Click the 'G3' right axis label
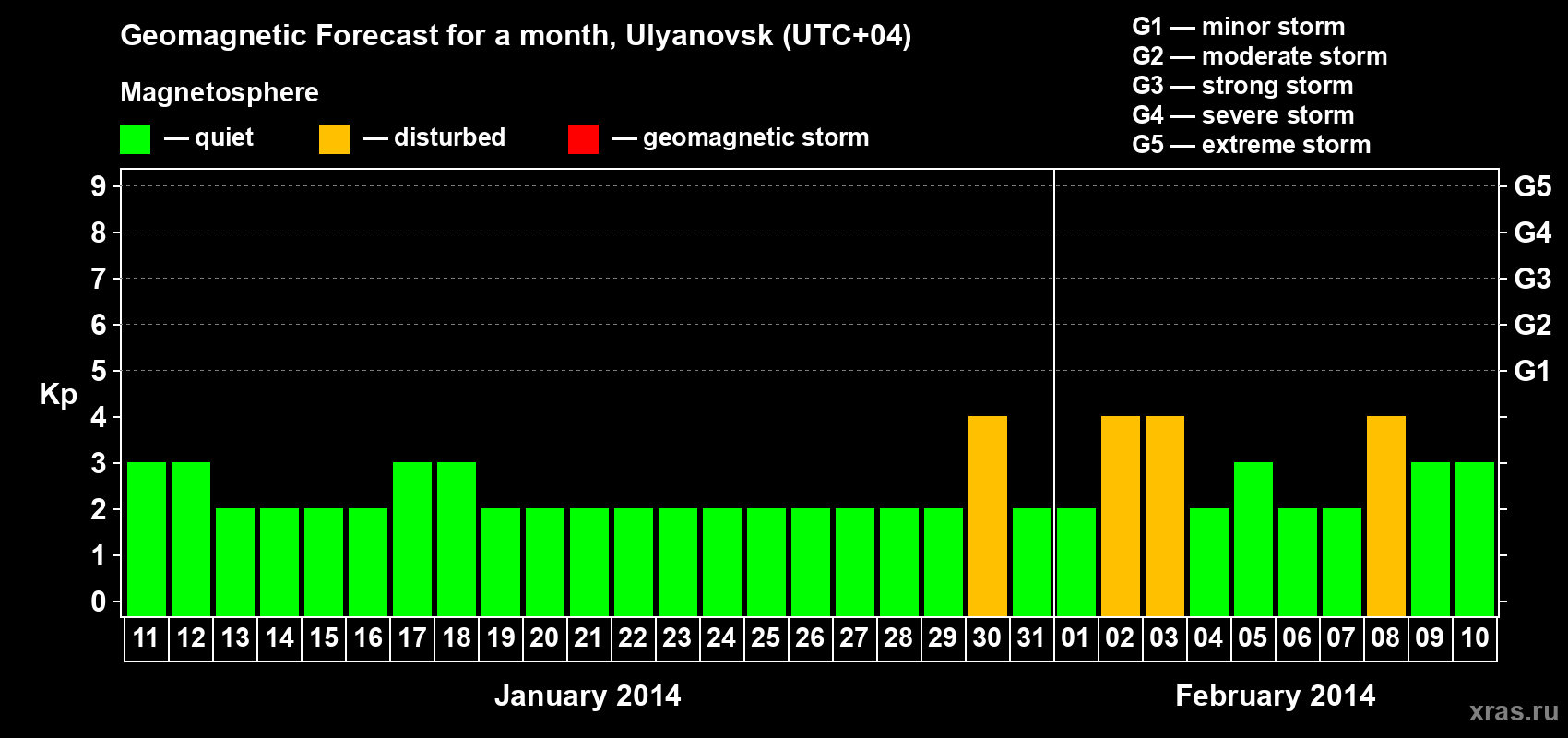The width and height of the screenshot is (1568, 738). click(1533, 279)
